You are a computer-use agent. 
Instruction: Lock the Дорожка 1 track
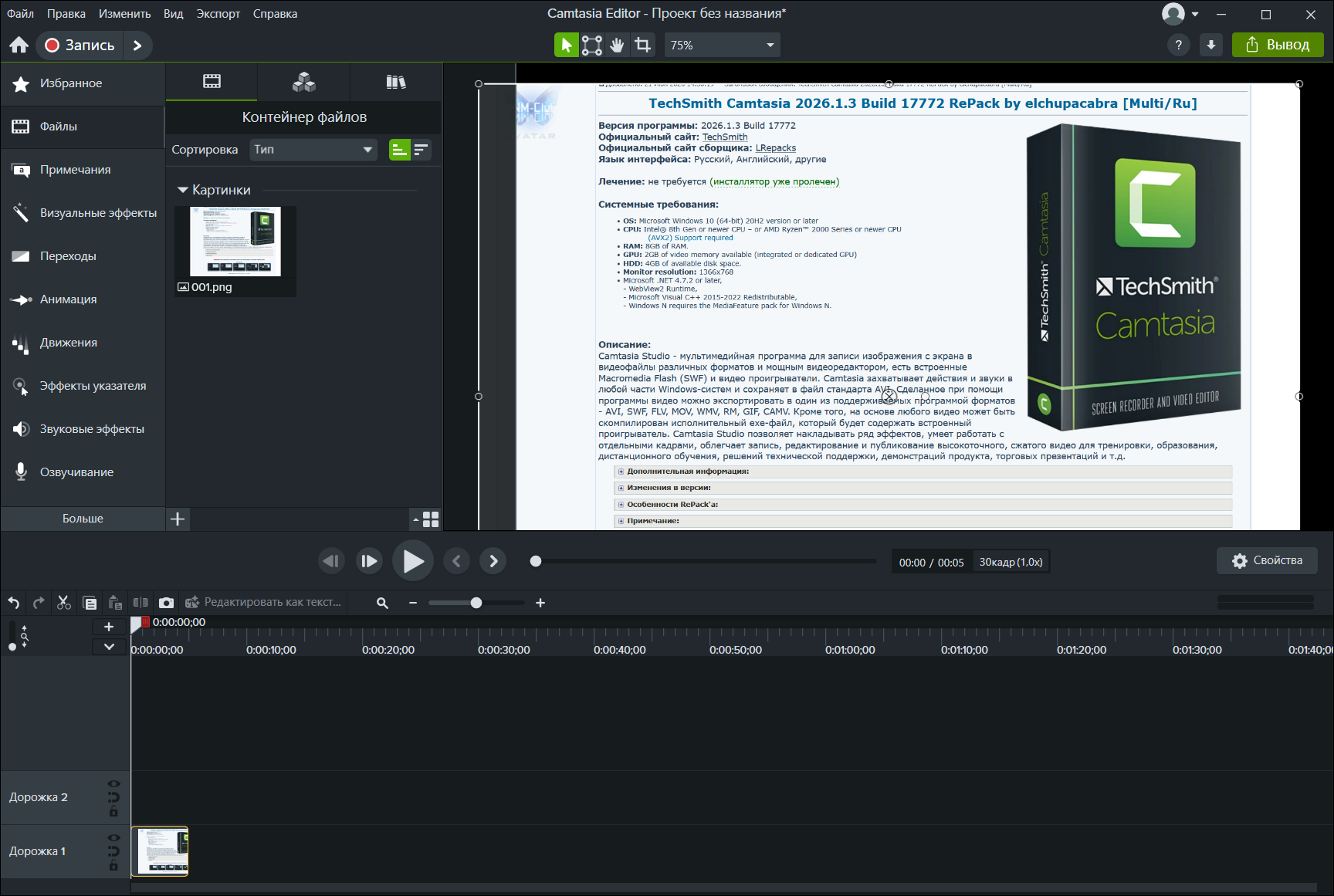click(x=113, y=865)
